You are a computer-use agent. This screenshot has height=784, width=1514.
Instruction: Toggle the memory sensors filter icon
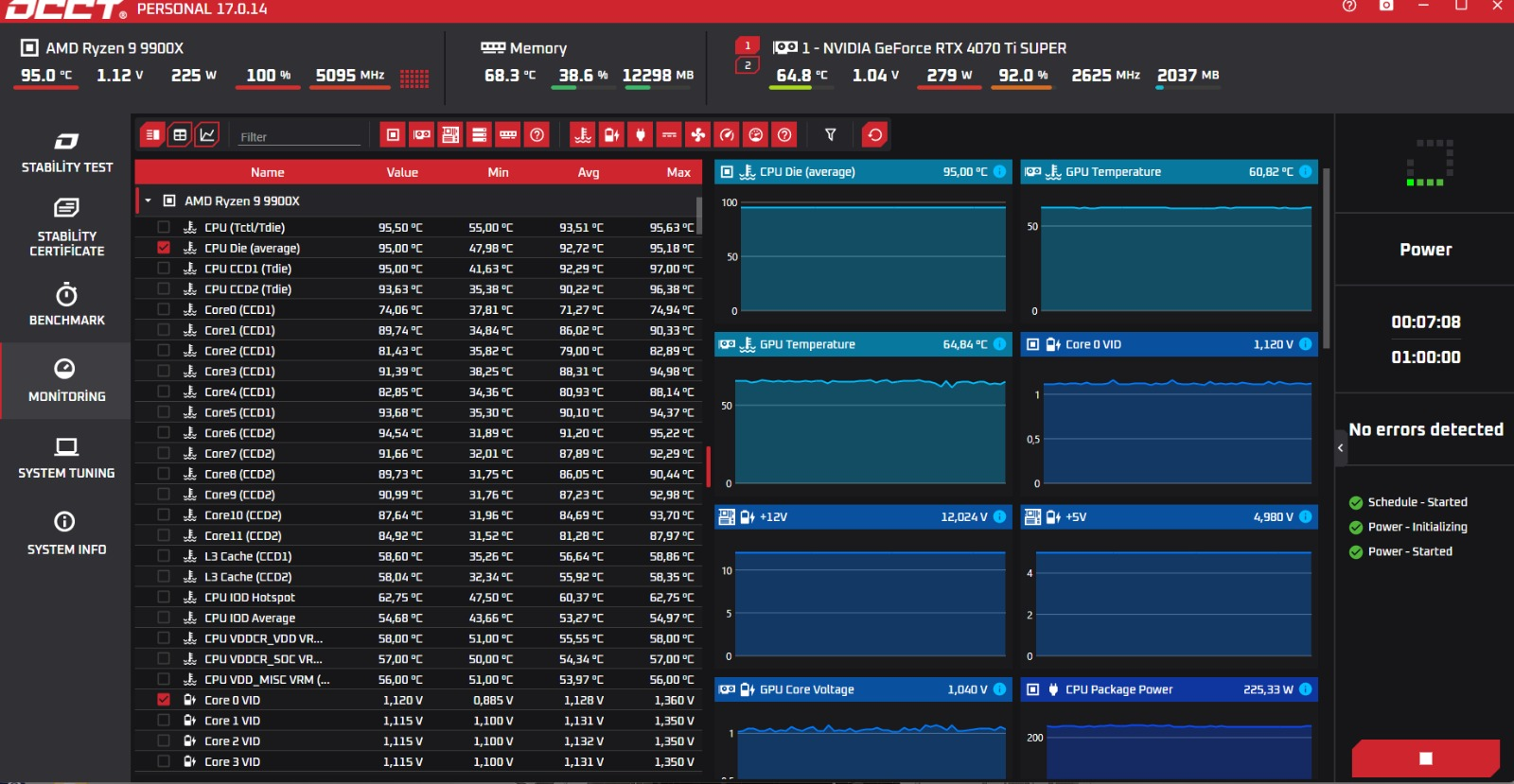pos(508,135)
